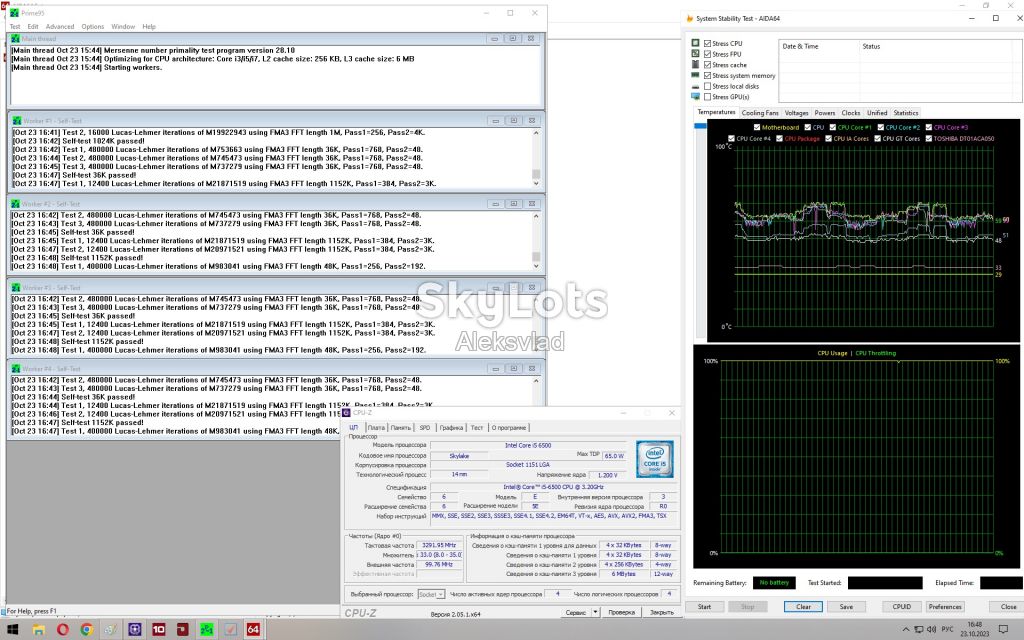
Task: Click the AIDA64 flame title icon
Action: tap(690, 18)
